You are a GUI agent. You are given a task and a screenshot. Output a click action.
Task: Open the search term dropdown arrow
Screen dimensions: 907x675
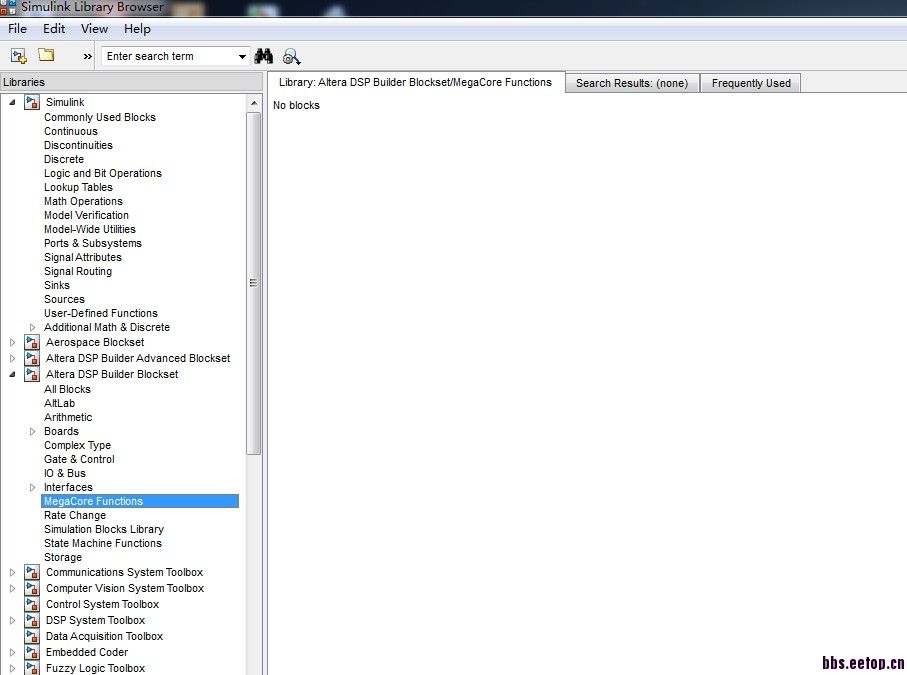tap(242, 57)
